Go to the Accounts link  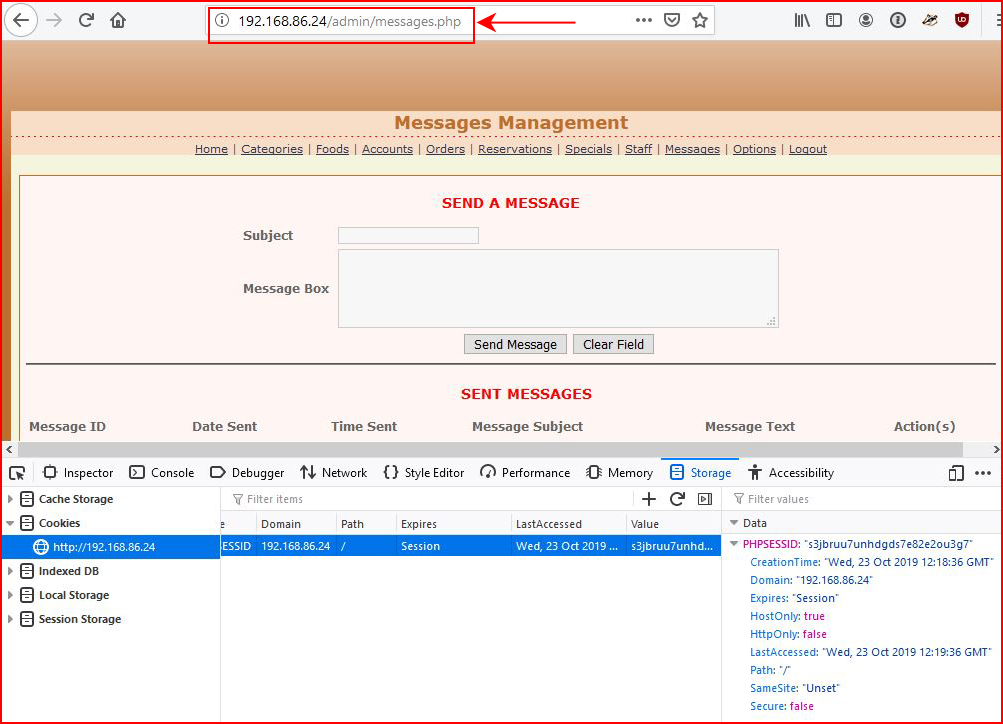pyautogui.click(x=387, y=149)
